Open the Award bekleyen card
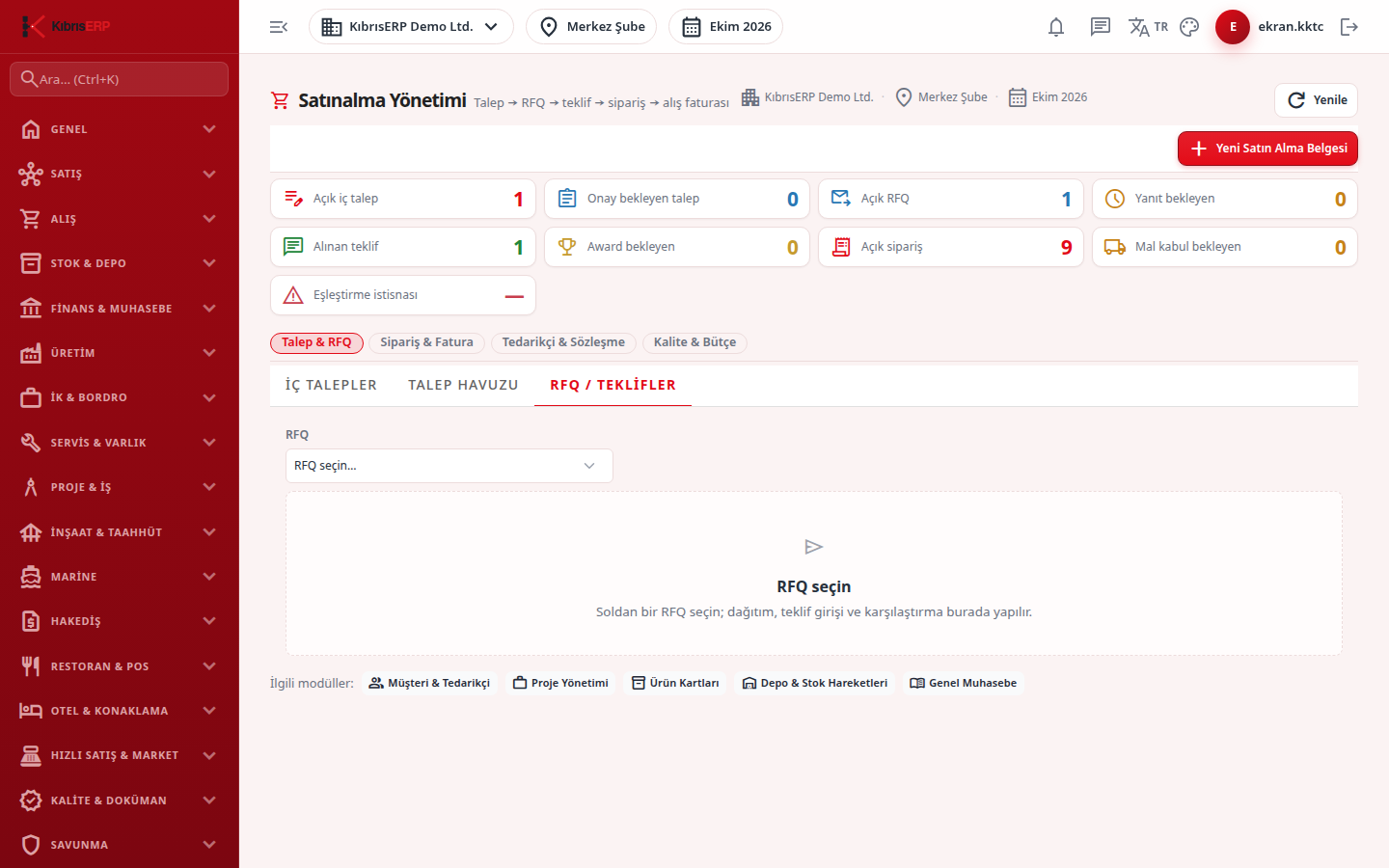Image resolution: width=1389 pixels, height=868 pixels. pos(677,247)
